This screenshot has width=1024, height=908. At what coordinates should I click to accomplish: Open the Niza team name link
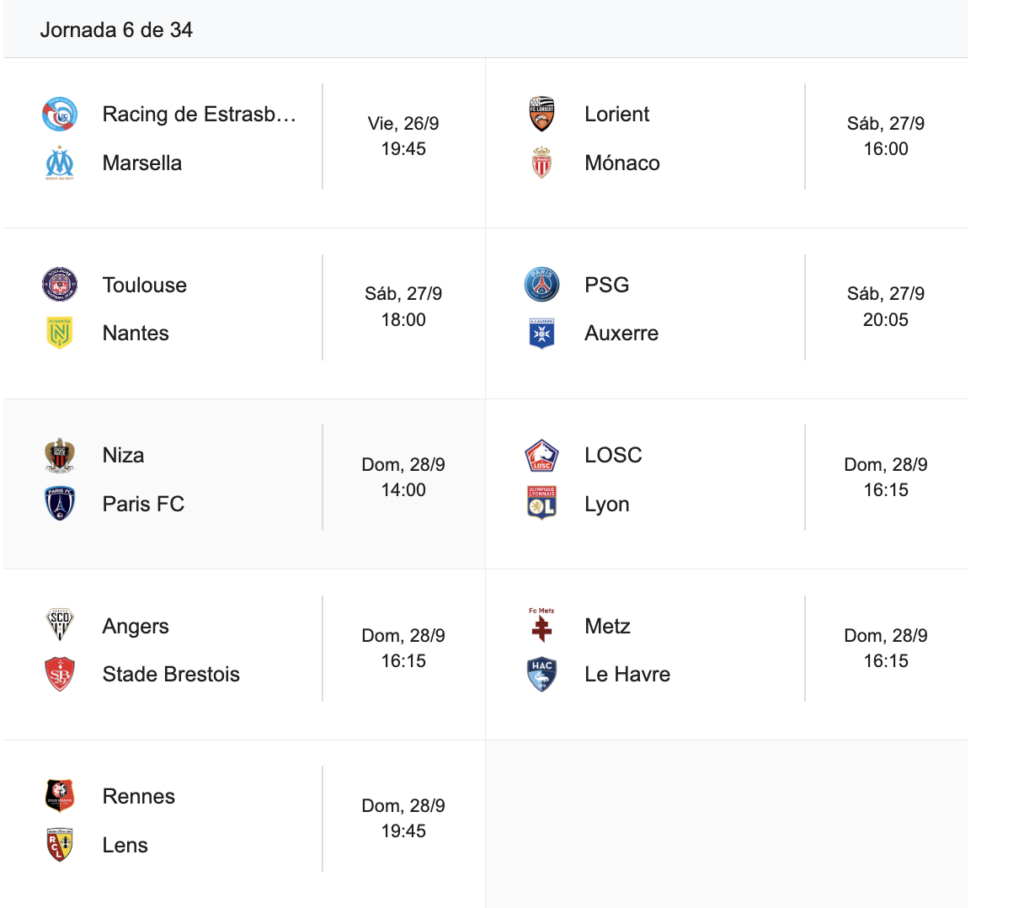pos(123,455)
